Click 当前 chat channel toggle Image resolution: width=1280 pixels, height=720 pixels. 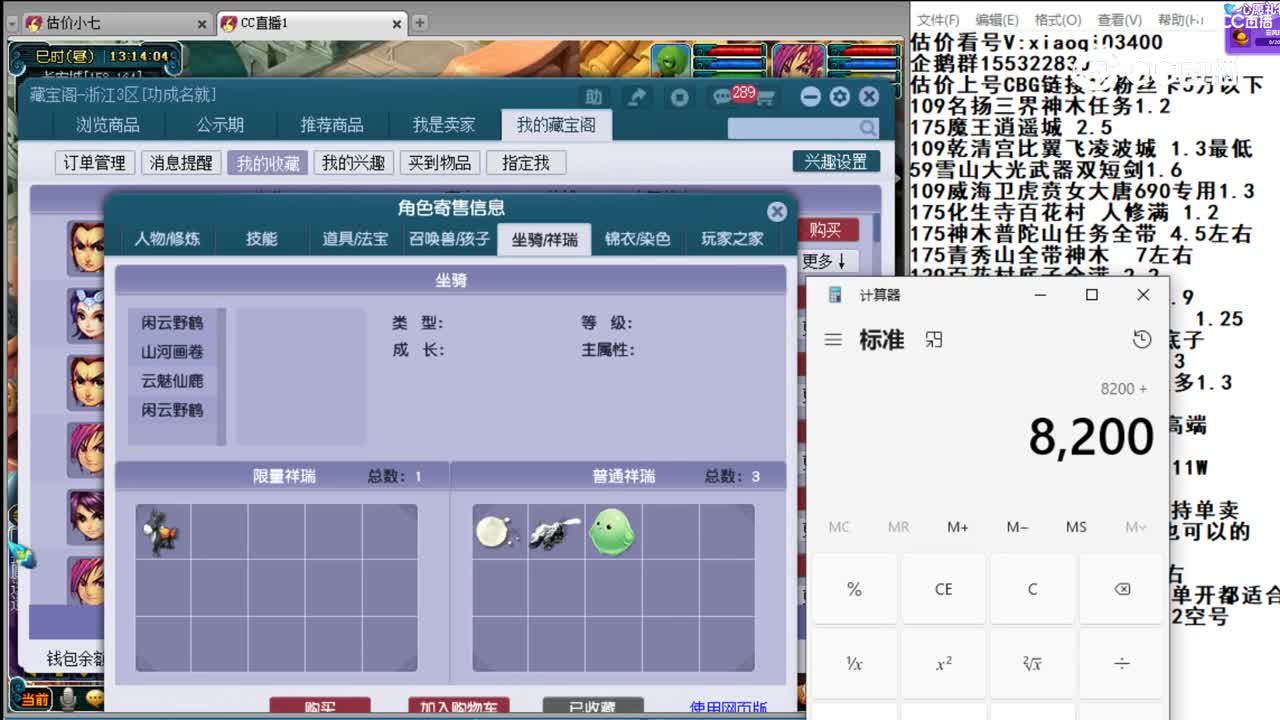click(34, 701)
